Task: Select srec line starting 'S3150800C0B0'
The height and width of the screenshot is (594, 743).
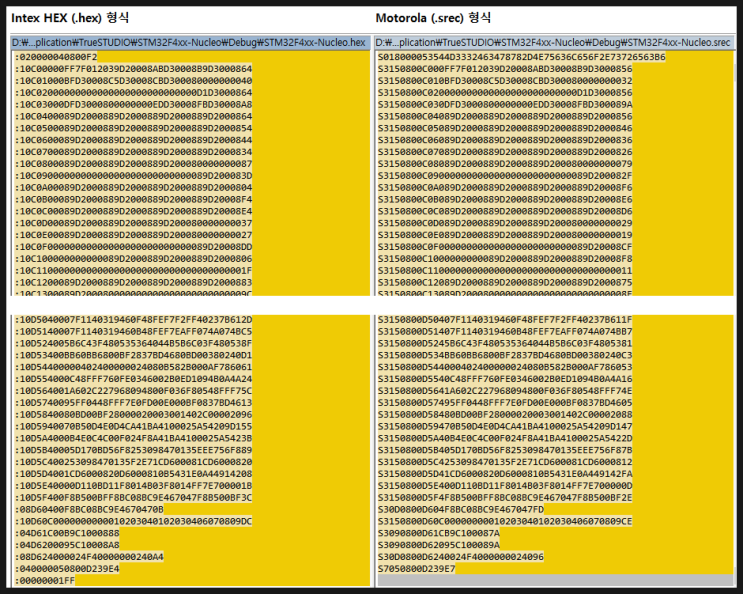Action: coord(505,199)
